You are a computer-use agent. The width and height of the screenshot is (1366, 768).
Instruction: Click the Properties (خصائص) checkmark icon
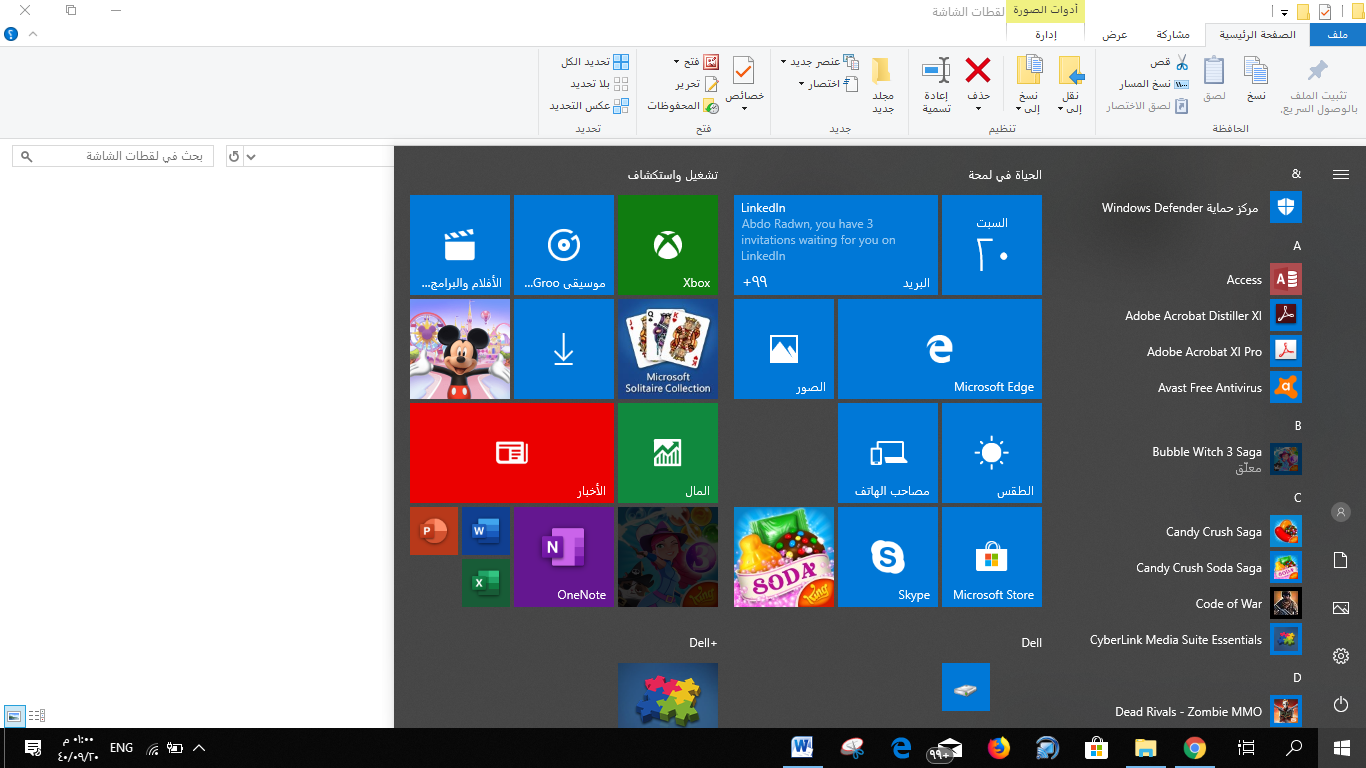(743, 72)
